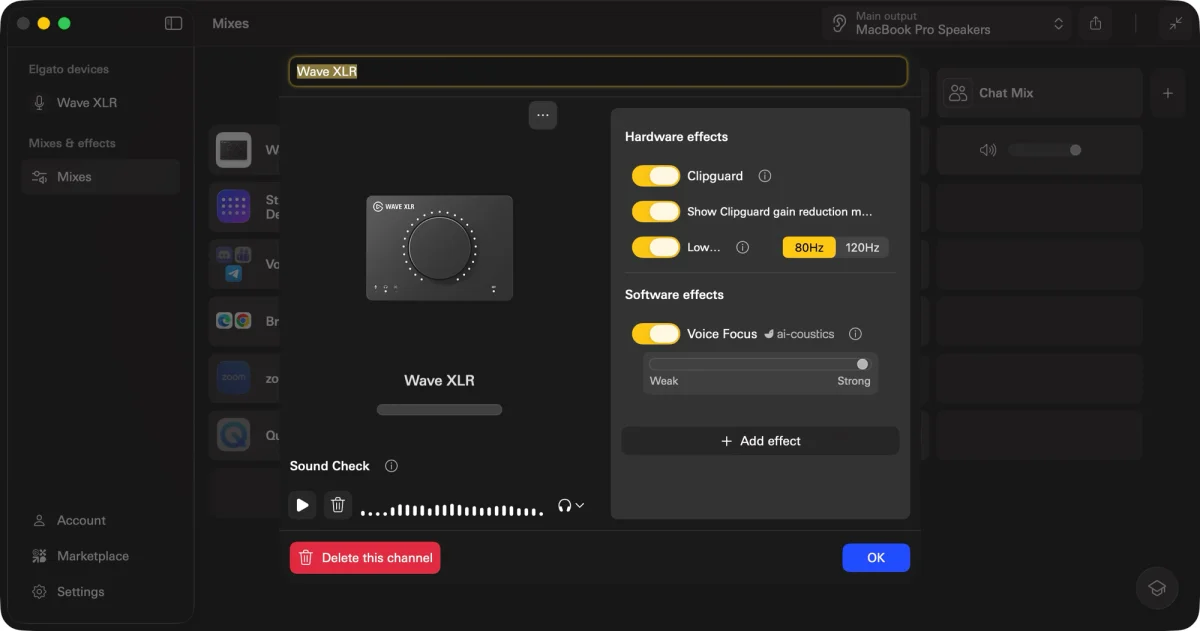Screen dimensions: 1200x631
Task: Add a new mix with the plus button
Action: tap(1167, 93)
